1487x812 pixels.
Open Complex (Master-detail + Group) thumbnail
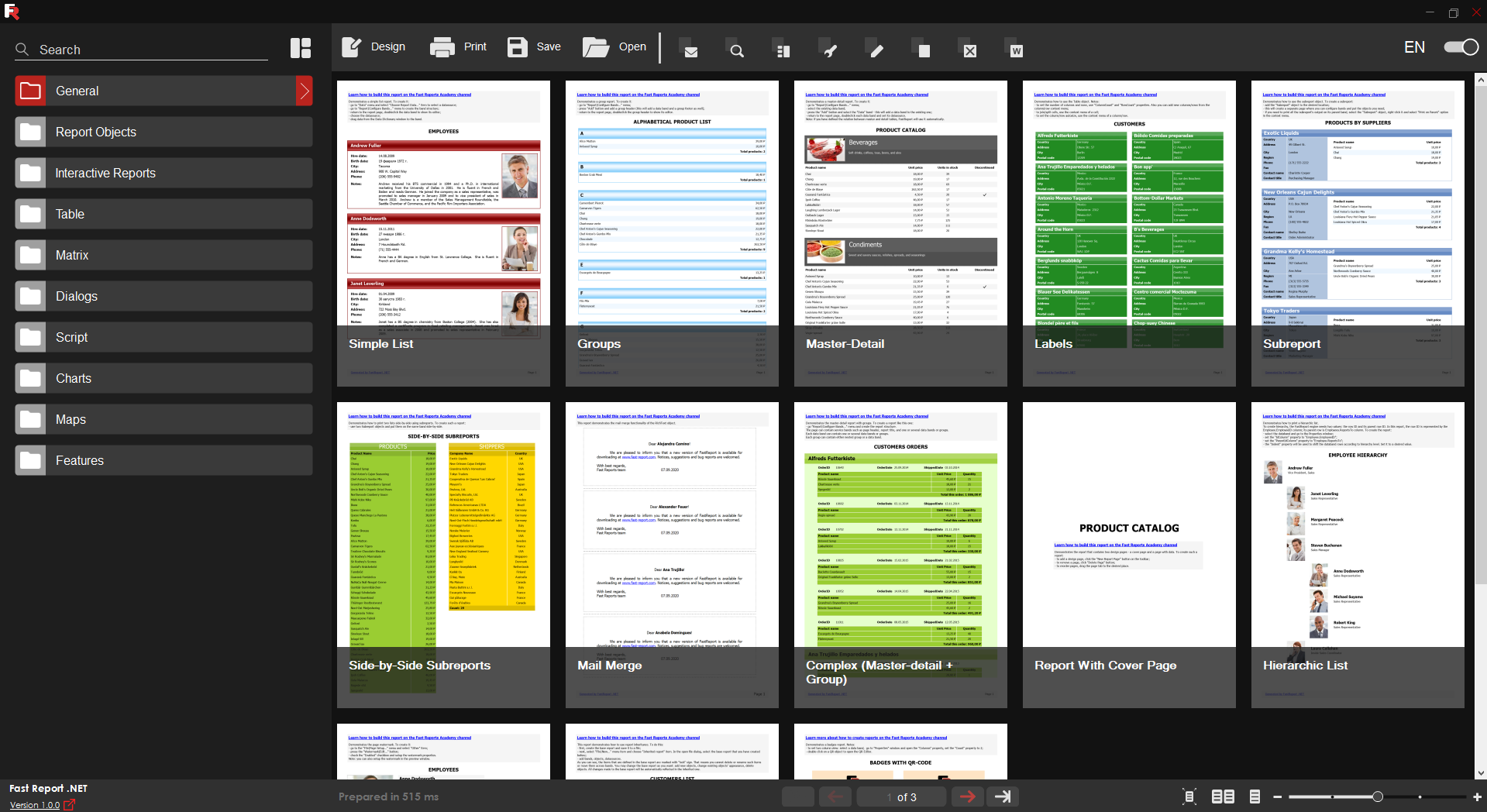[x=900, y=555]
